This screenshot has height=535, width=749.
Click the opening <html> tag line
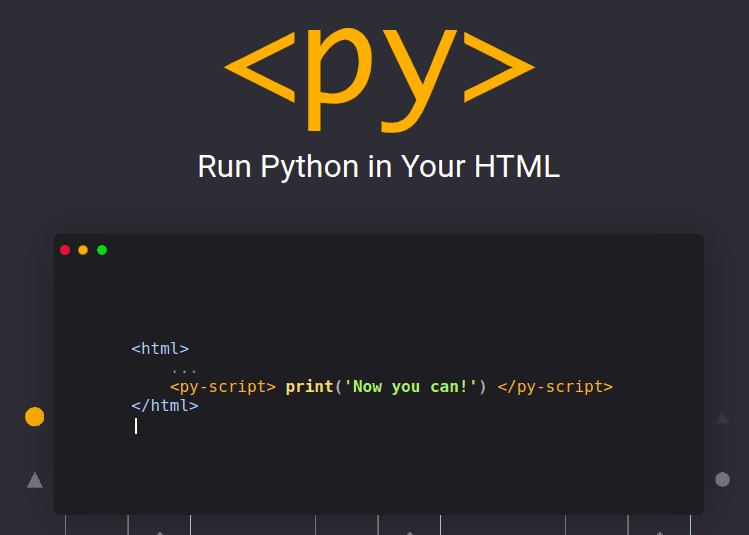[160, 349]
